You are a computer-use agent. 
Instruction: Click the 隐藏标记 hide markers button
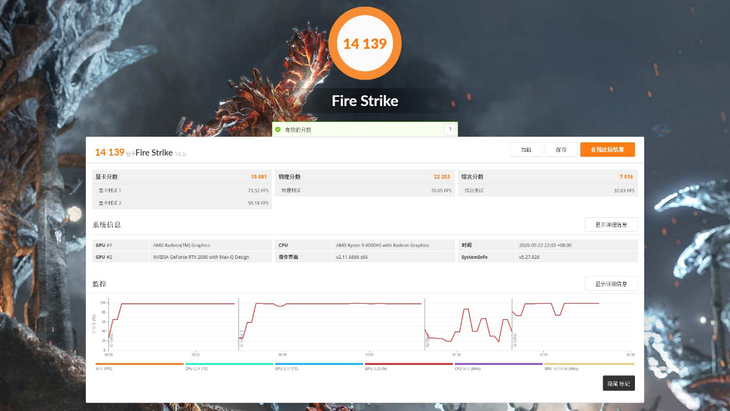[618, 383]
